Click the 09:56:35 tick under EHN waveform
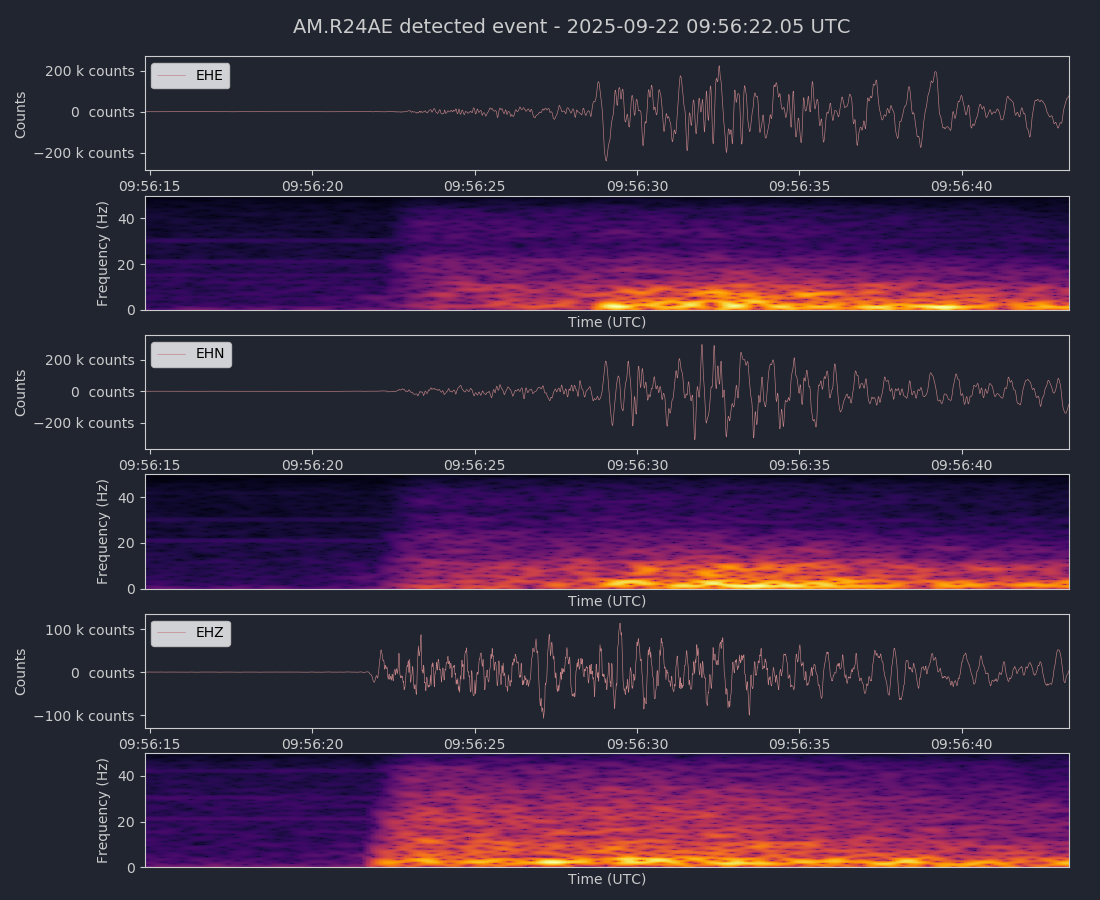The height and width of the screenshot is (900, 1100). pos(799,465)
